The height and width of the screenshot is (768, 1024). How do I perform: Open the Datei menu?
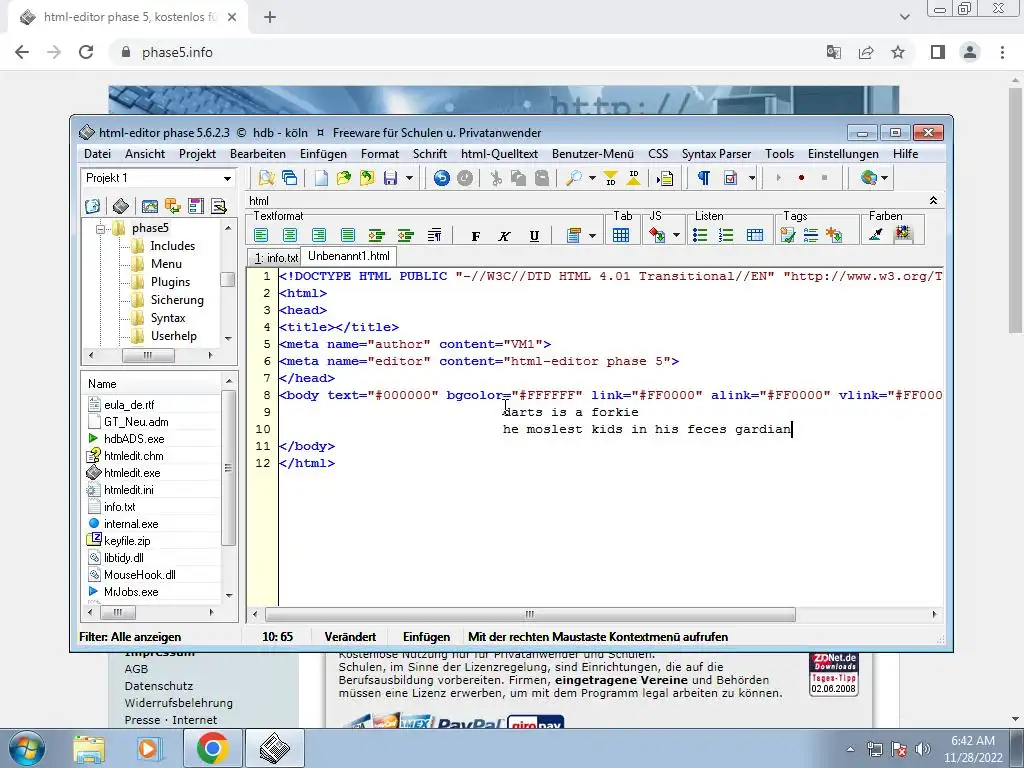coord(97,154)
